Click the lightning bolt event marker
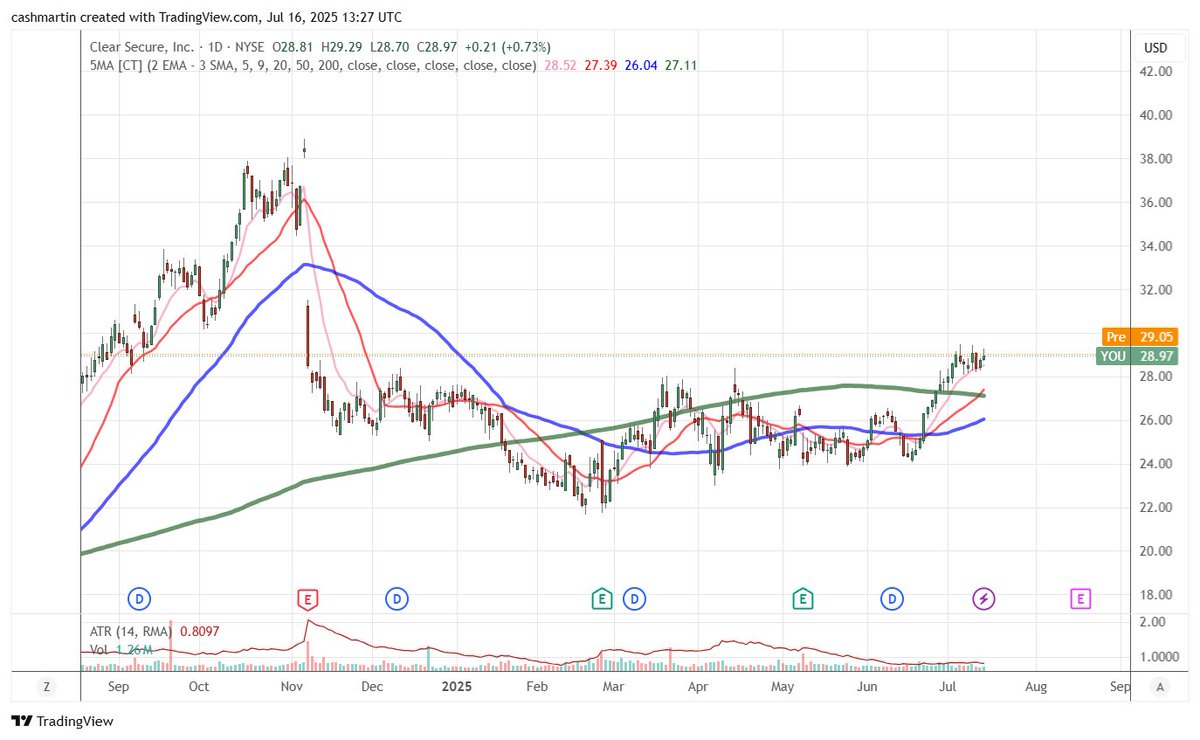 pyautogui.click(x=984, y=599)
